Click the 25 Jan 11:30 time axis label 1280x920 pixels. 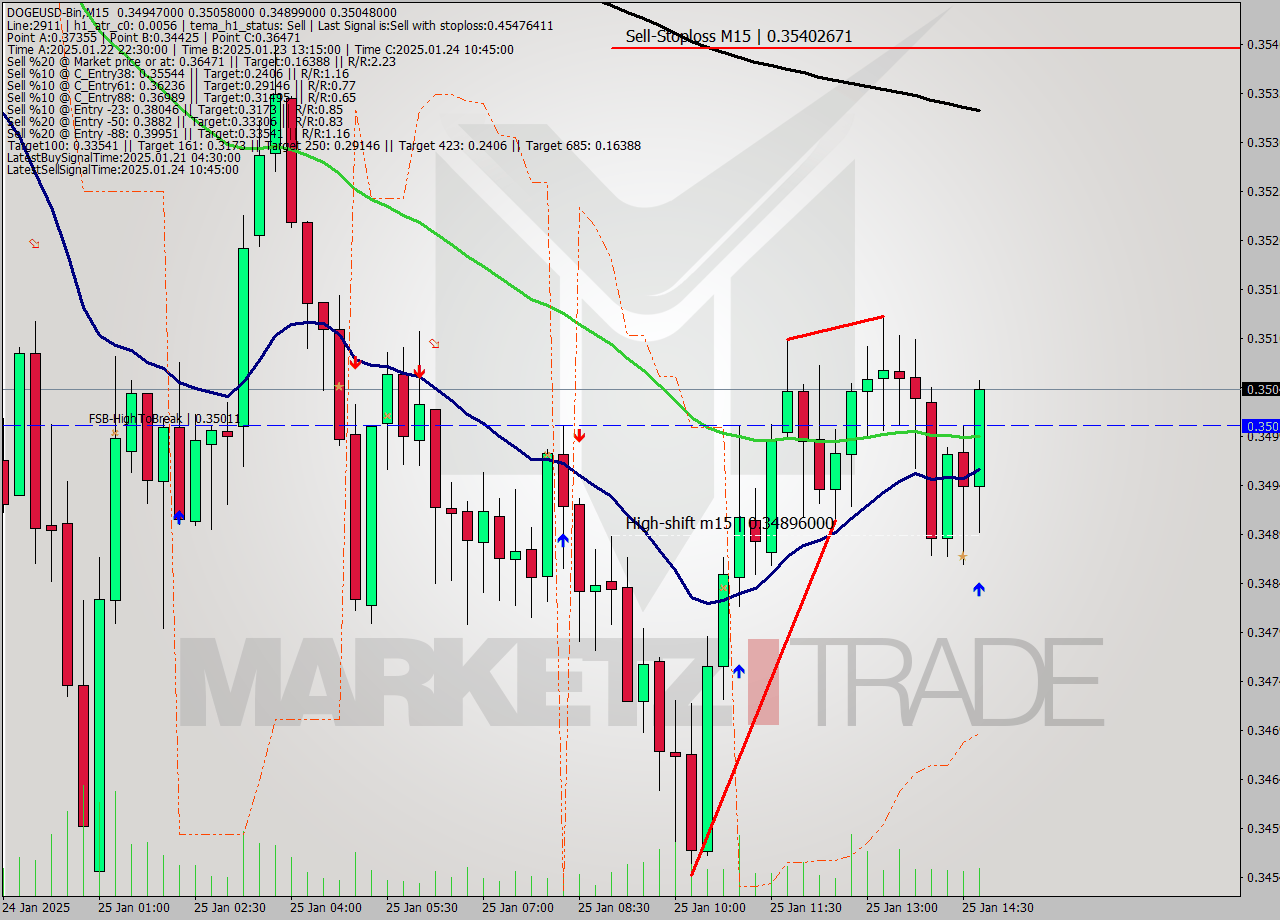(x=805, y=907)
